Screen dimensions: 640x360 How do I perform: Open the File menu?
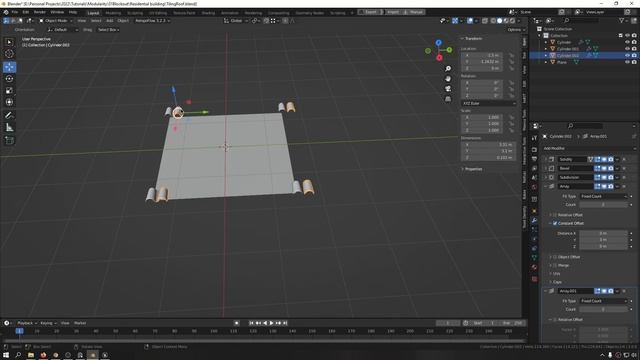[x=15, y=12]
